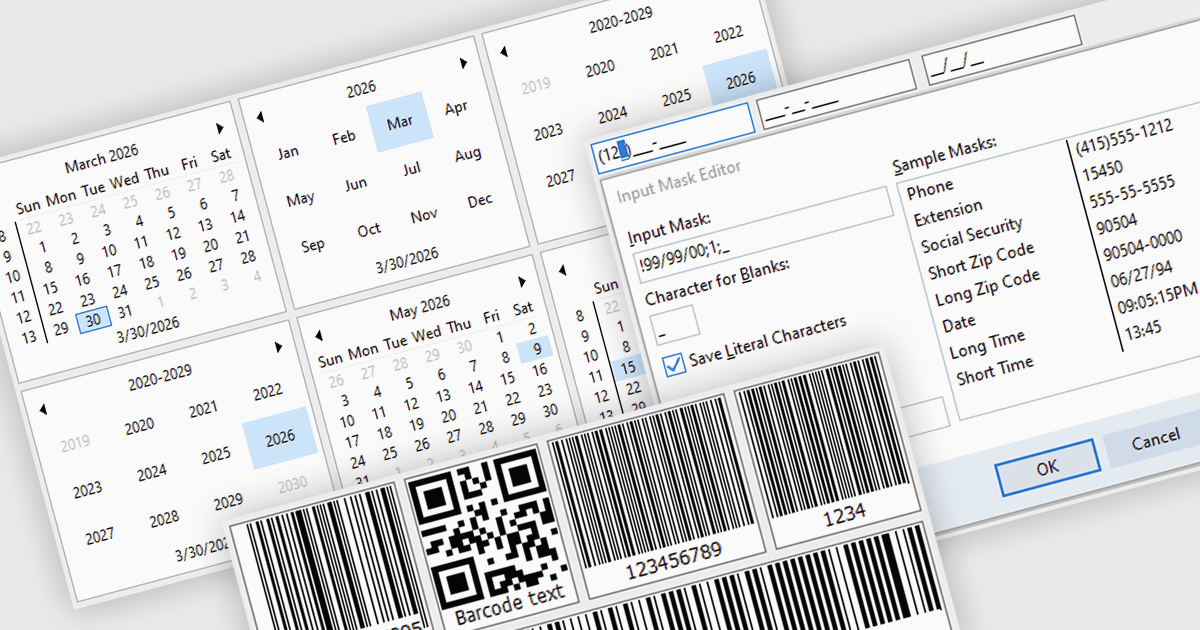The height and width of the screenshot is (630, 1200).
Task: Click previous arrow of partly hidden calendar behind dialog
Action: point(562,270)
